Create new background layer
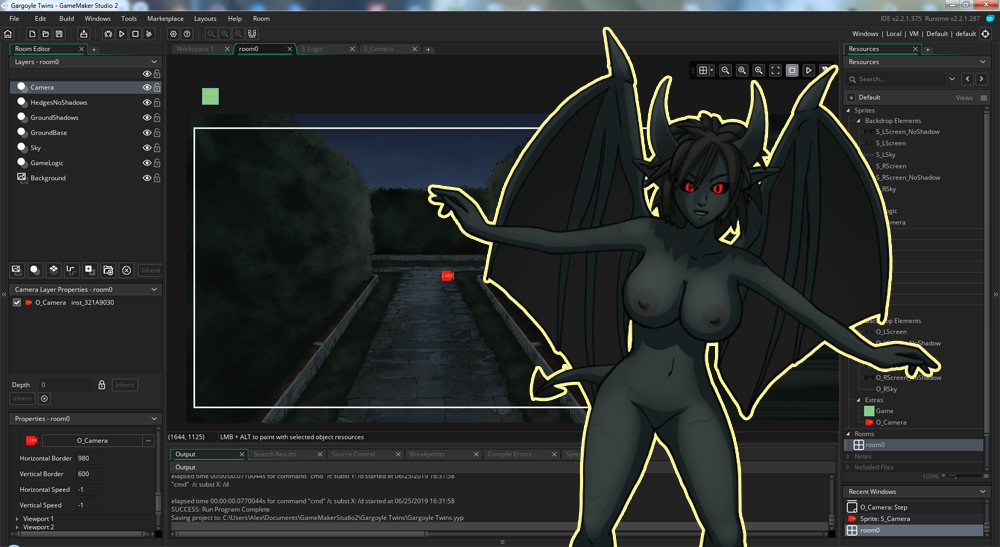The height and width of the screenshot is (547, 1000). click(x=17, y=270)
